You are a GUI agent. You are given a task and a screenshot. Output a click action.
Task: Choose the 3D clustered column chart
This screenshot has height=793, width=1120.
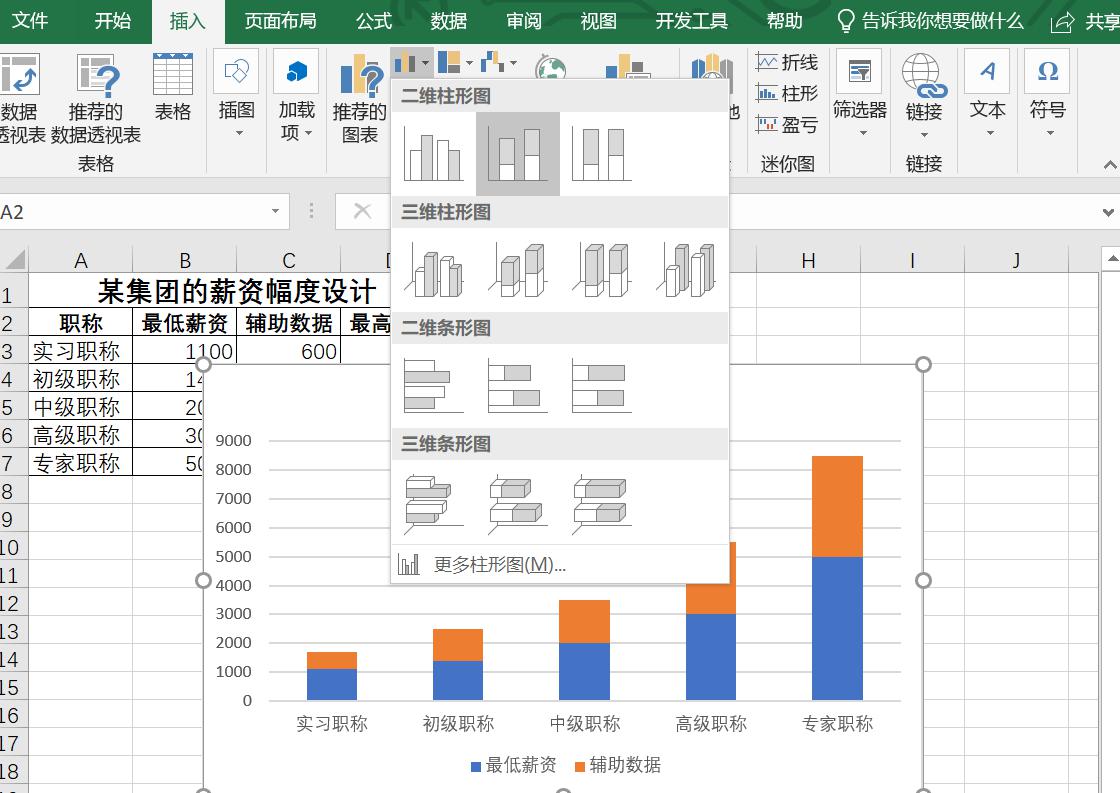click(x=434, y=269)
